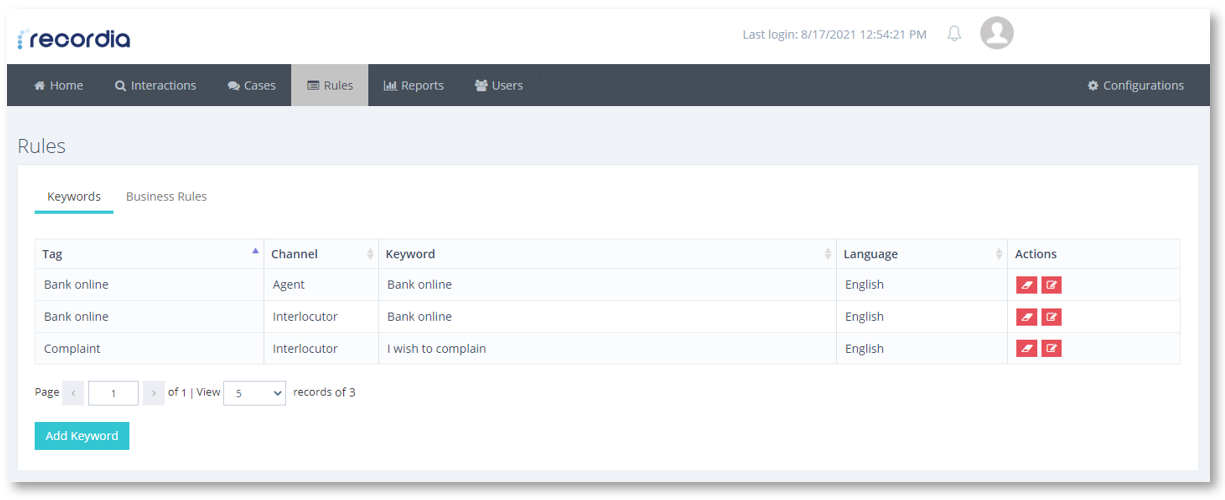Edit the Bank online Agent keyword

coord(1051,285)
